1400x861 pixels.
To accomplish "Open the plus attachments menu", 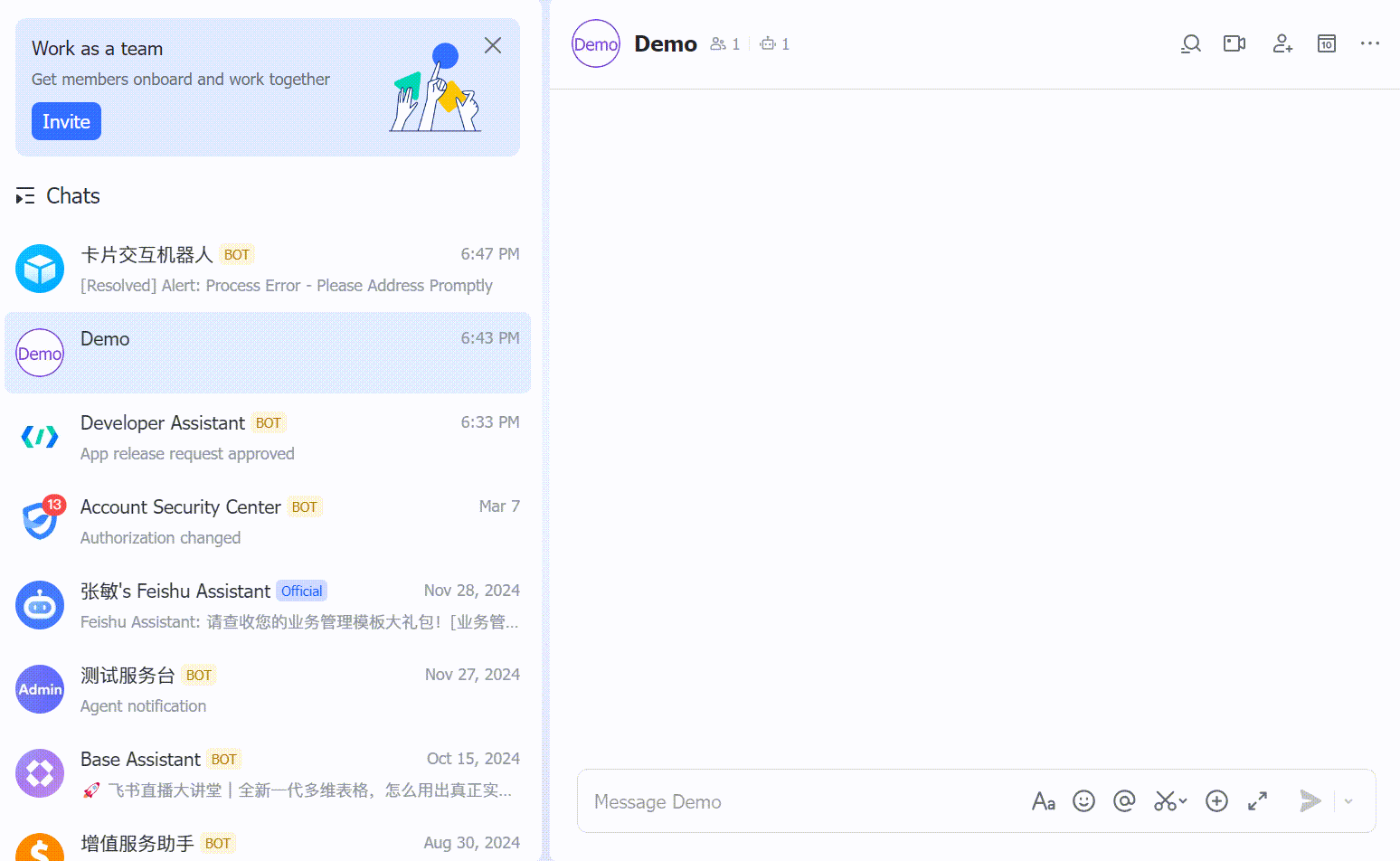I will click(1216, 801).
